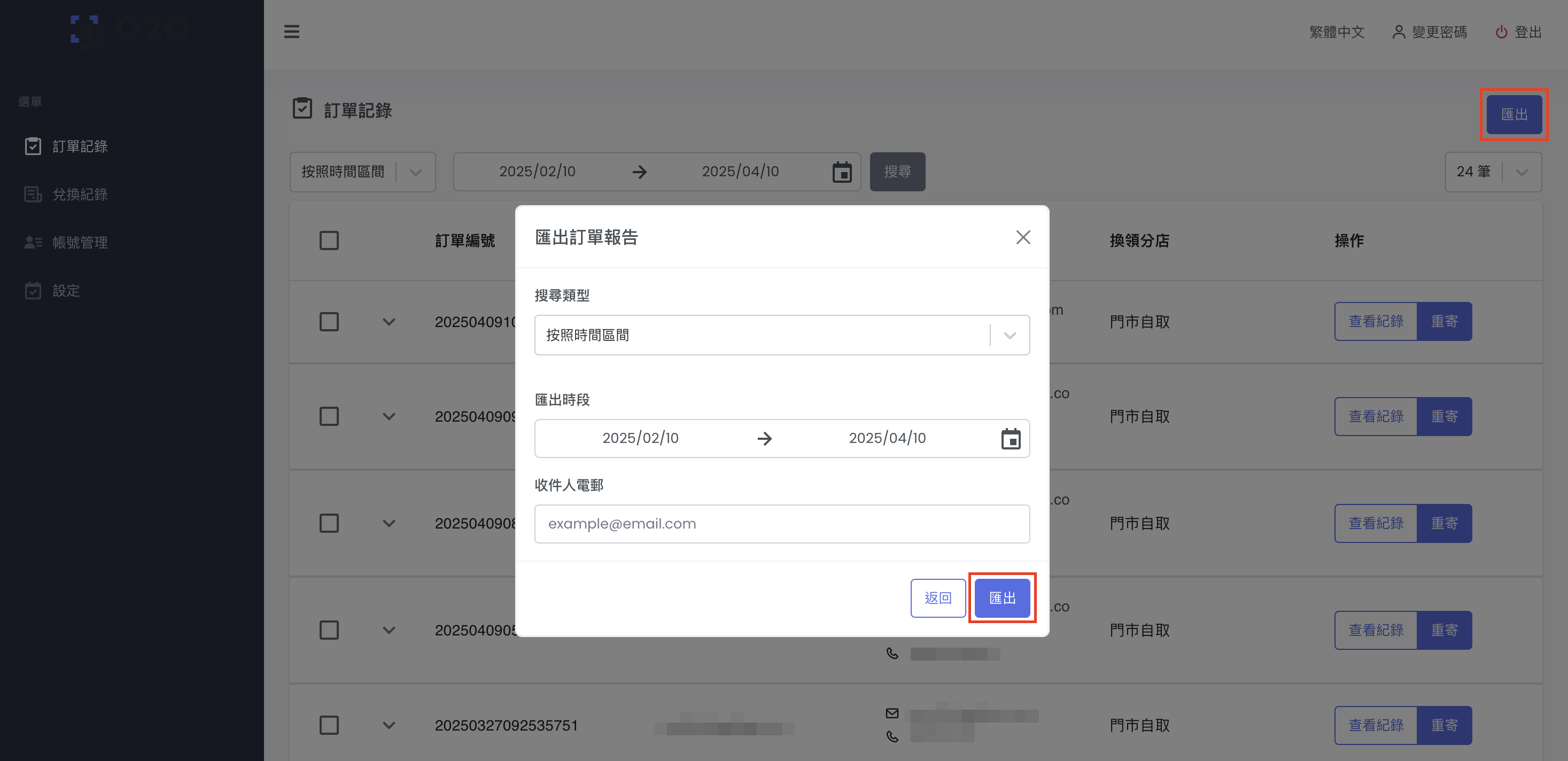Expand row for order 2025040909

(389, 416)
